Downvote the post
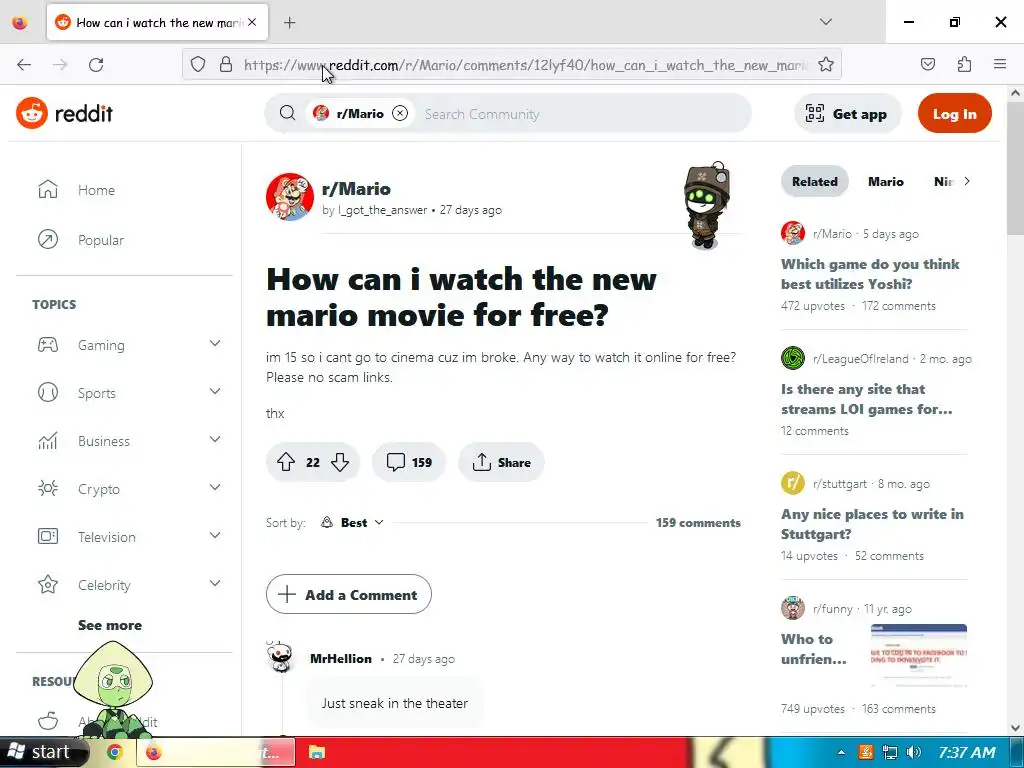This screenshot has width=1024, height=768. pyautogui.click(x=340, y=462)
